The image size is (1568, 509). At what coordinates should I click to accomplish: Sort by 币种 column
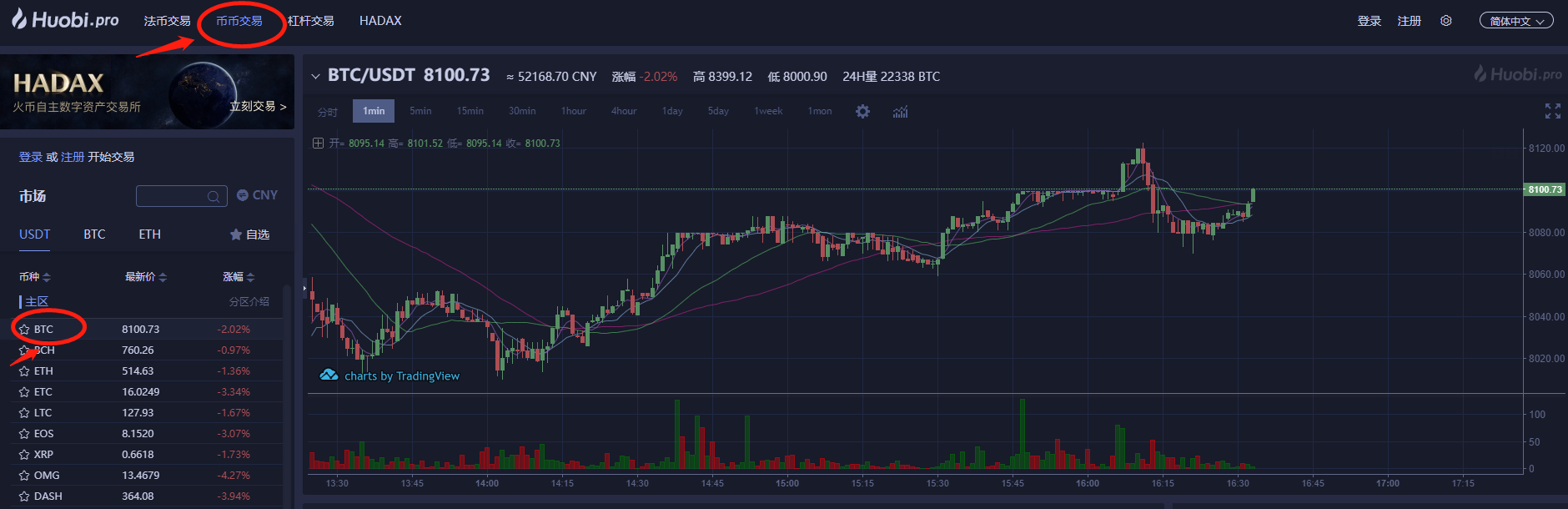35,277
